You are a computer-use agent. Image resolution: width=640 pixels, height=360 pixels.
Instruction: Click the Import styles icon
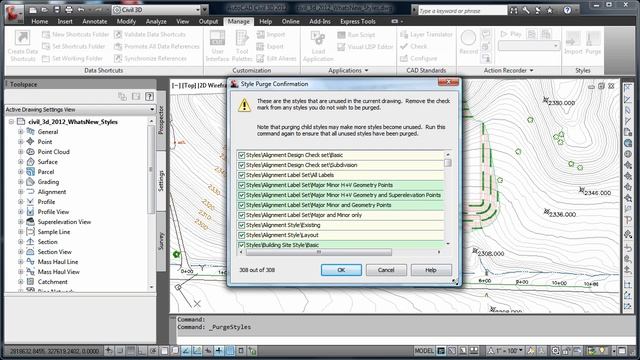(573, 38)
